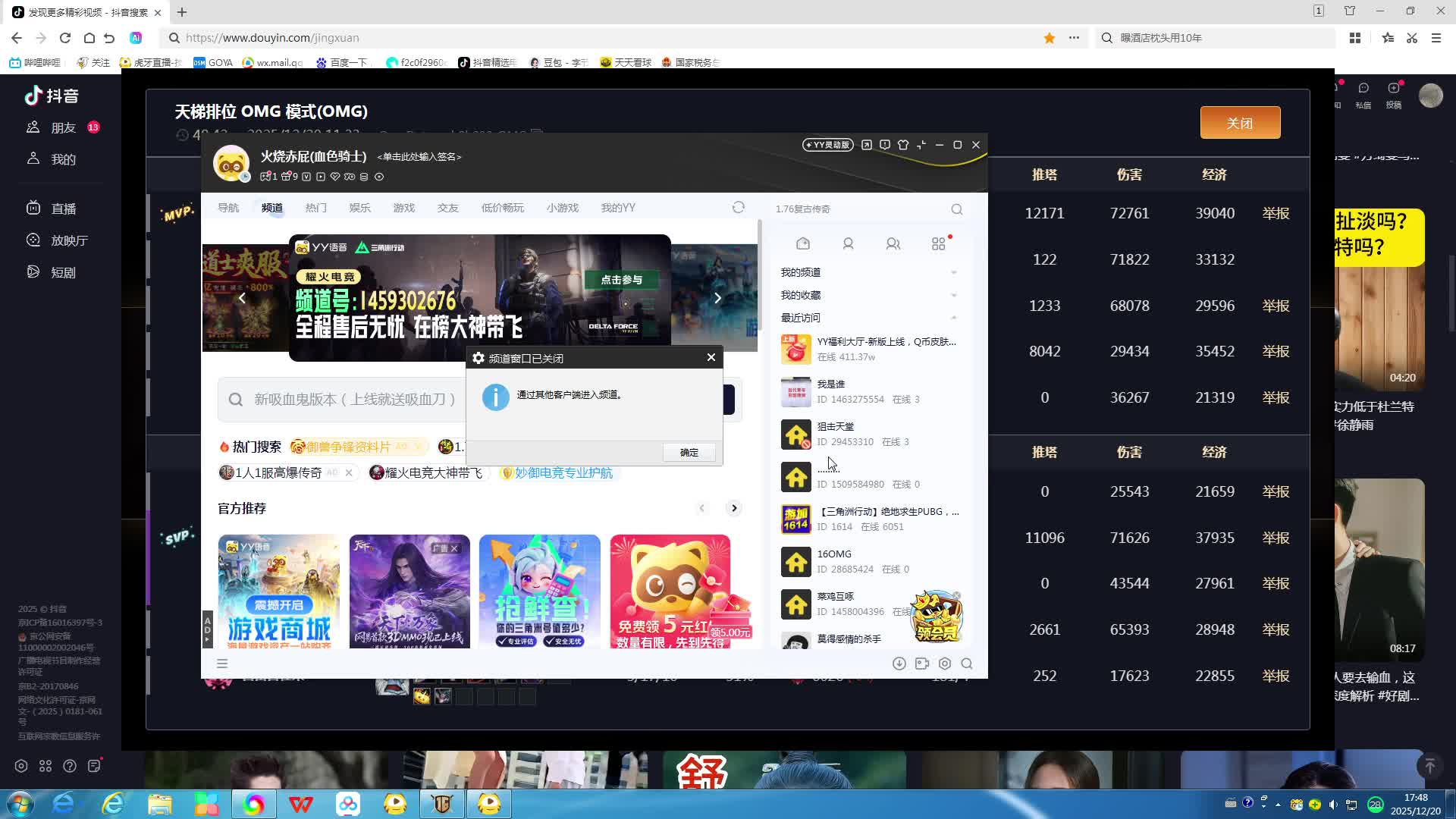
Task: Click the YY settings hexagon icon
Action: coord(945,664)
